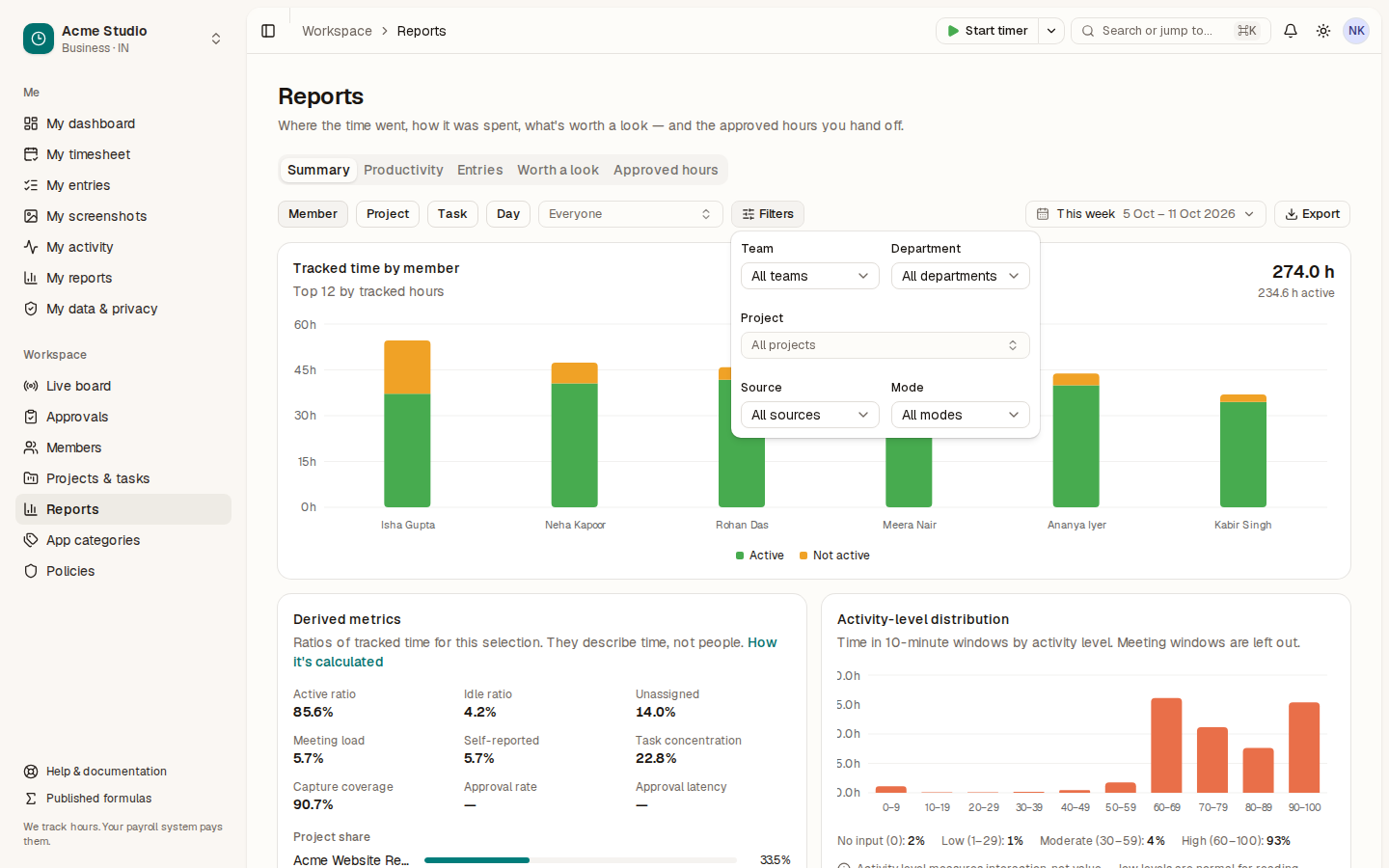1389x868 pixels.
Task: Group report by Day
Action: [508, 214]
